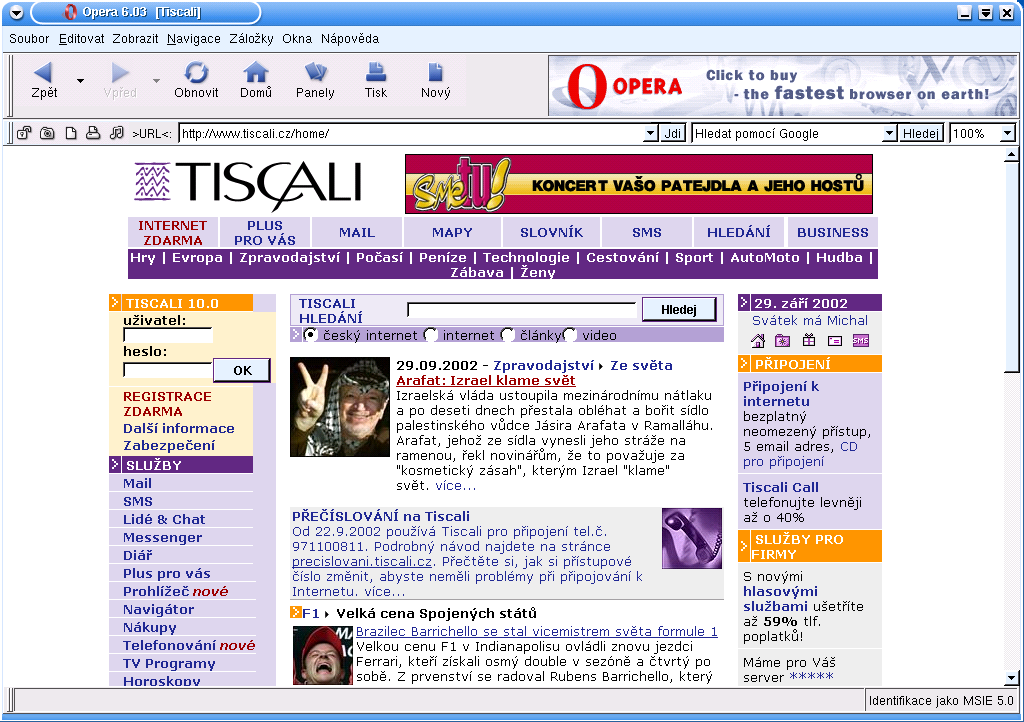Open the window menu at title bar left
The width and height of the screenshot is (1024, 722).
click(17, 12)
